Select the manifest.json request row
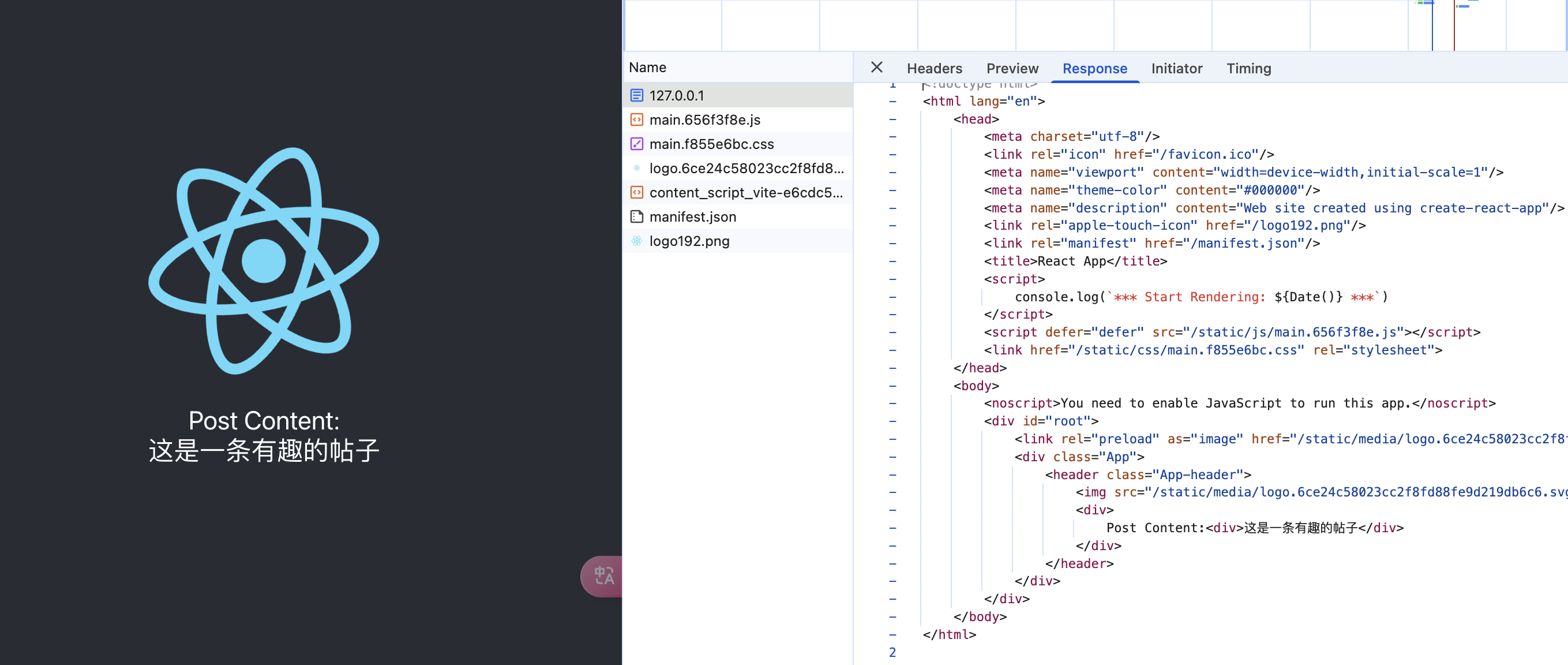The width and height of the screenshot is (1568, 665). (x=693, y=217)
